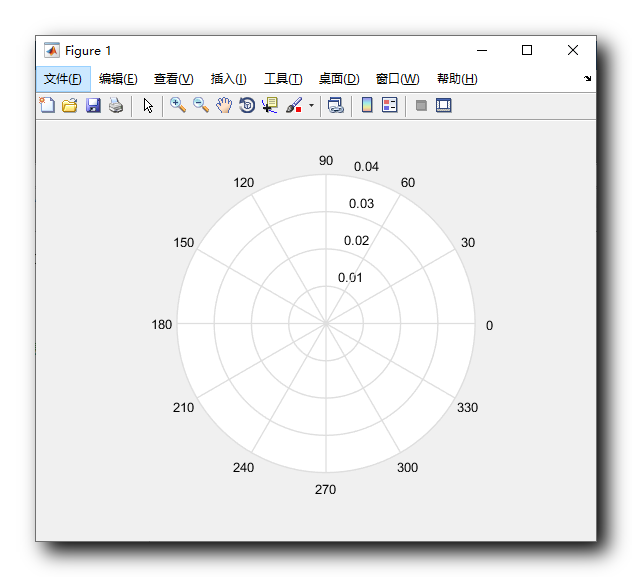Select the Rotate 3D tool
The height and width of the screenshot is (577, 632).
(247, 105)
